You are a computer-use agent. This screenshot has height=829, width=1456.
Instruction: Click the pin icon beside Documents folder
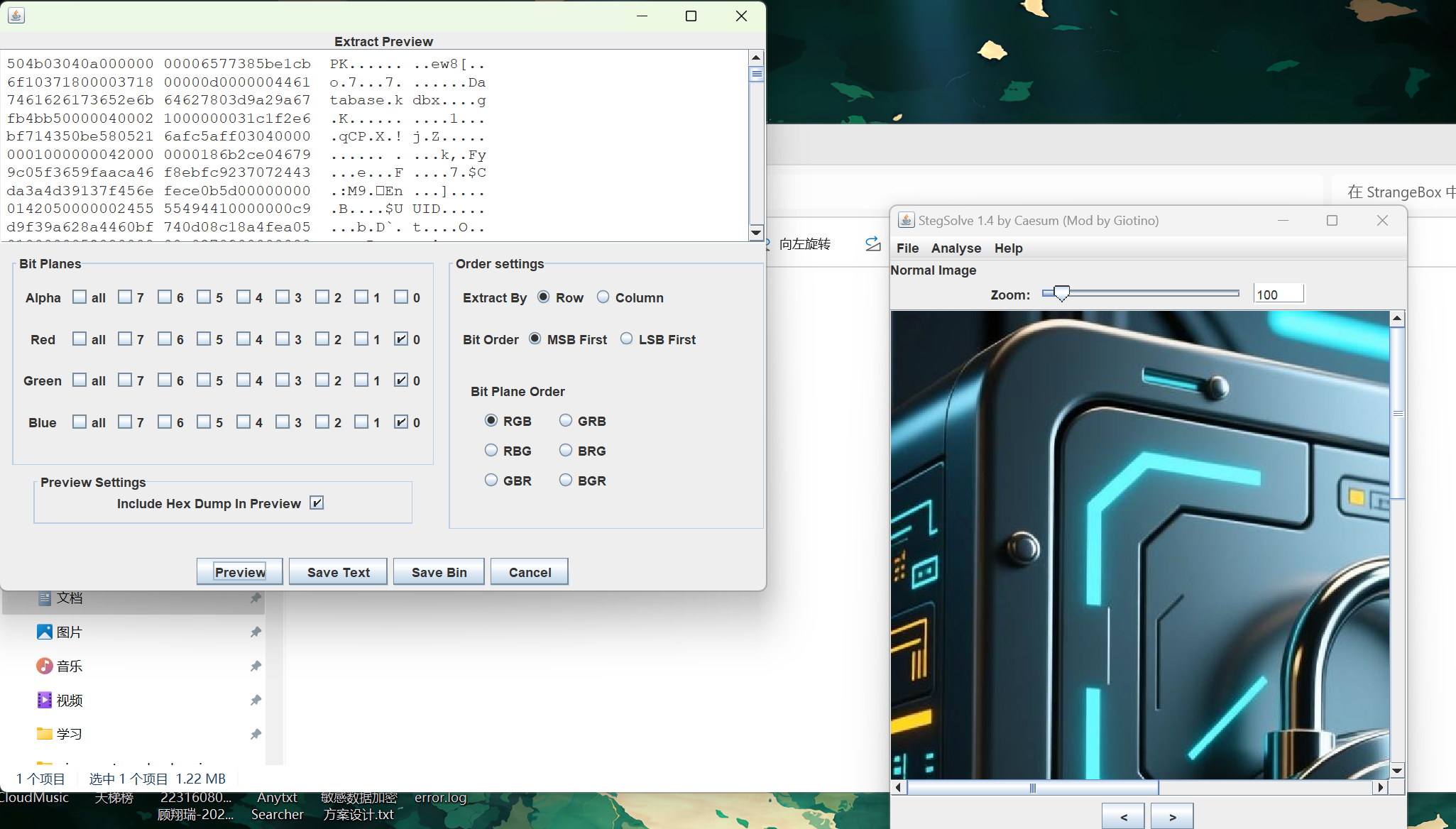[x=256, y=598]
